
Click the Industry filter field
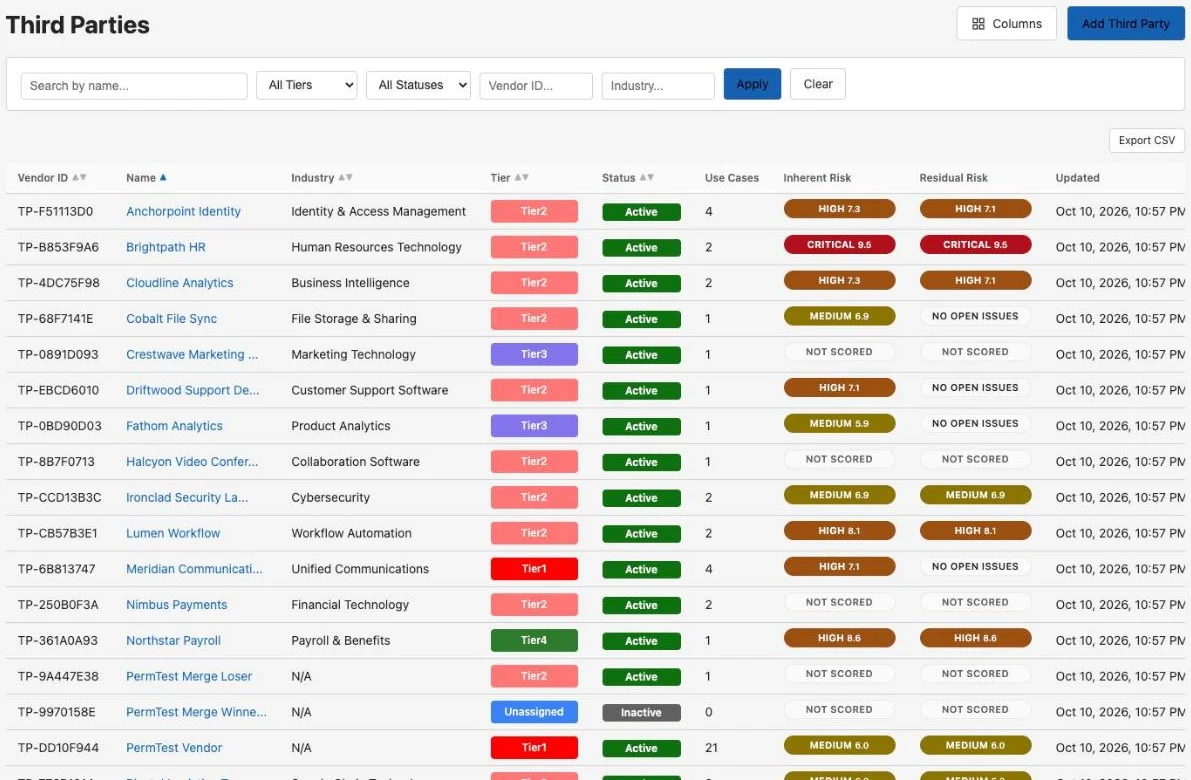(x=658, y=86)
